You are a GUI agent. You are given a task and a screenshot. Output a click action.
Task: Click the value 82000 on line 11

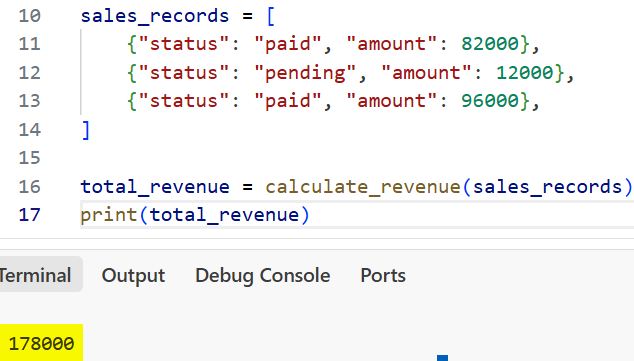tap(490, 44)
